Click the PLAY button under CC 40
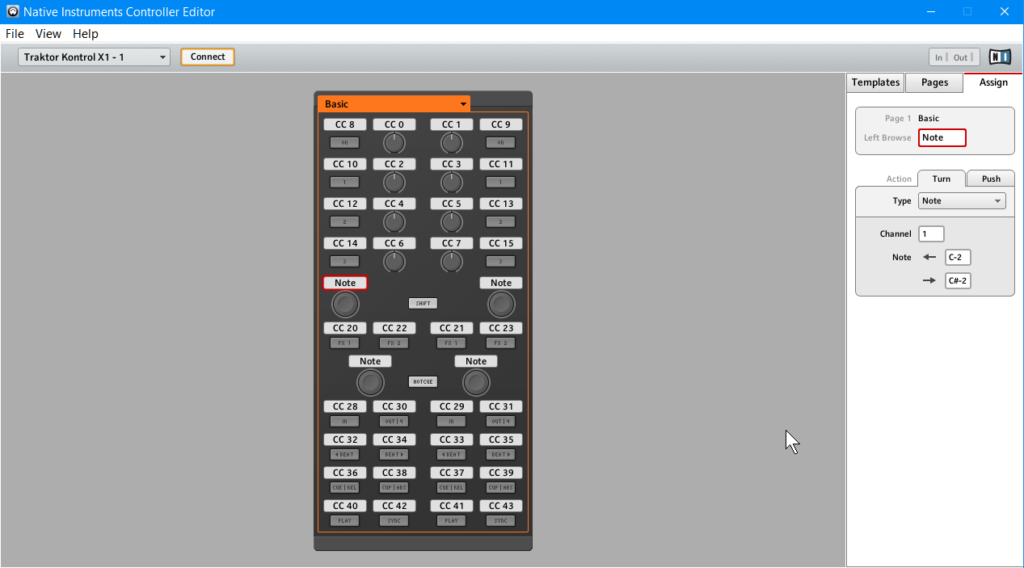 coord(345,521)
